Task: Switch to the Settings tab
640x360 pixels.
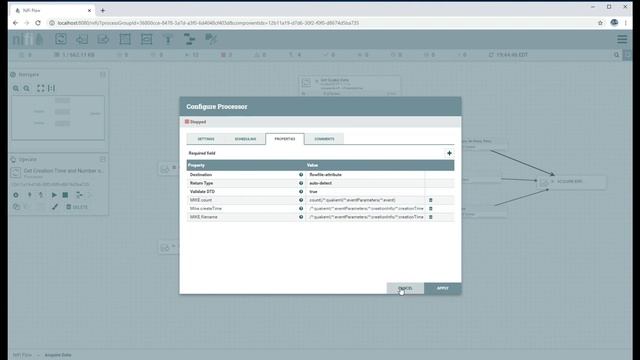Action: (x=206, y=139)
